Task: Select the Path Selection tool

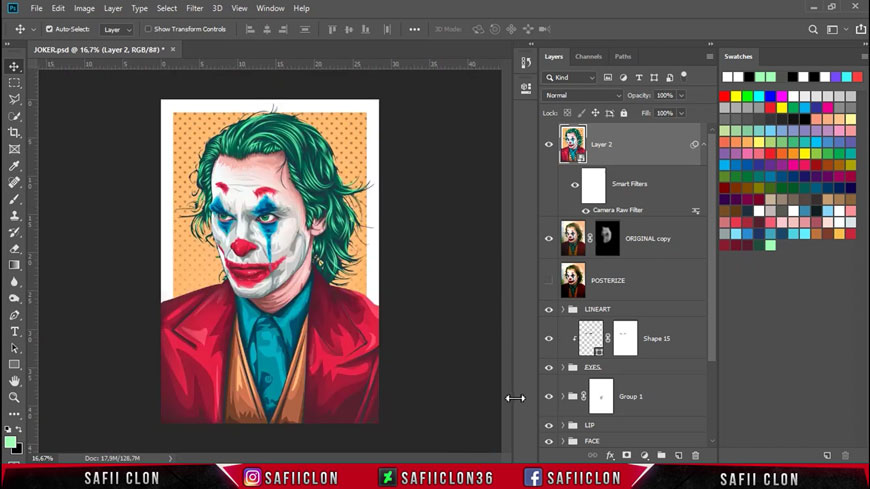Action: [x=14, y=349]
